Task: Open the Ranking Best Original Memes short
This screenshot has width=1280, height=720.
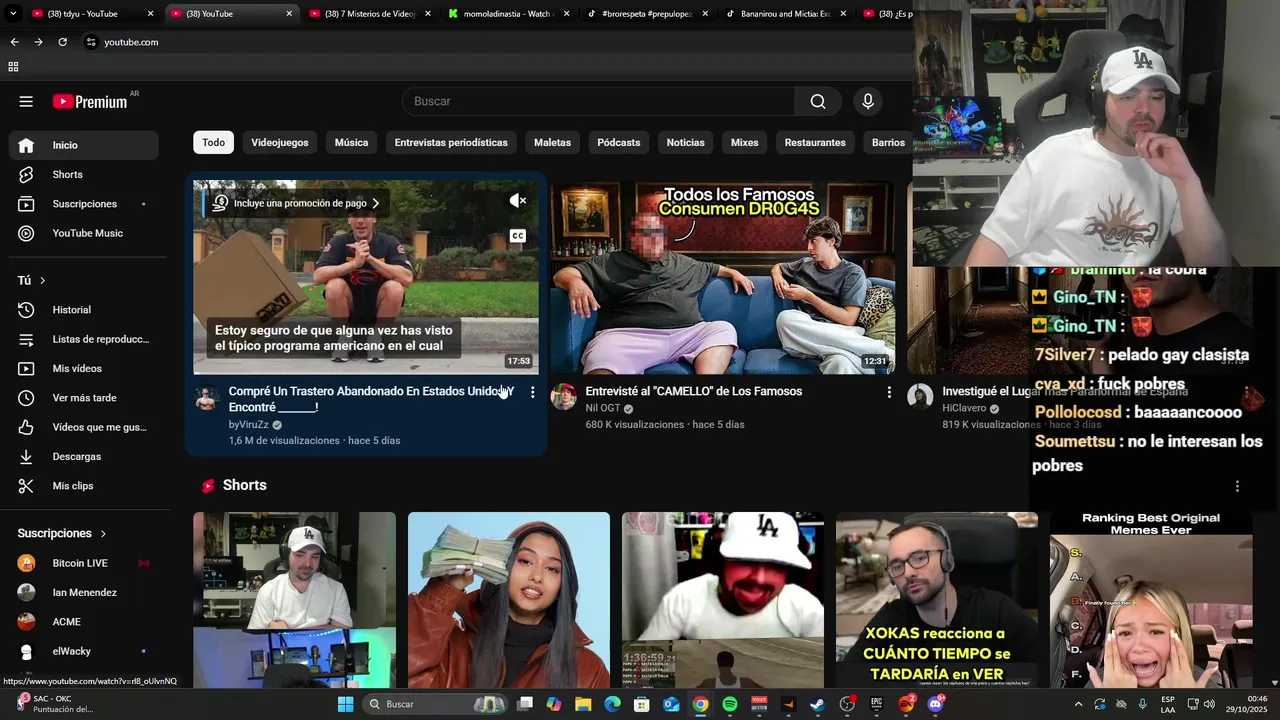Action: tap(1151, 600)
